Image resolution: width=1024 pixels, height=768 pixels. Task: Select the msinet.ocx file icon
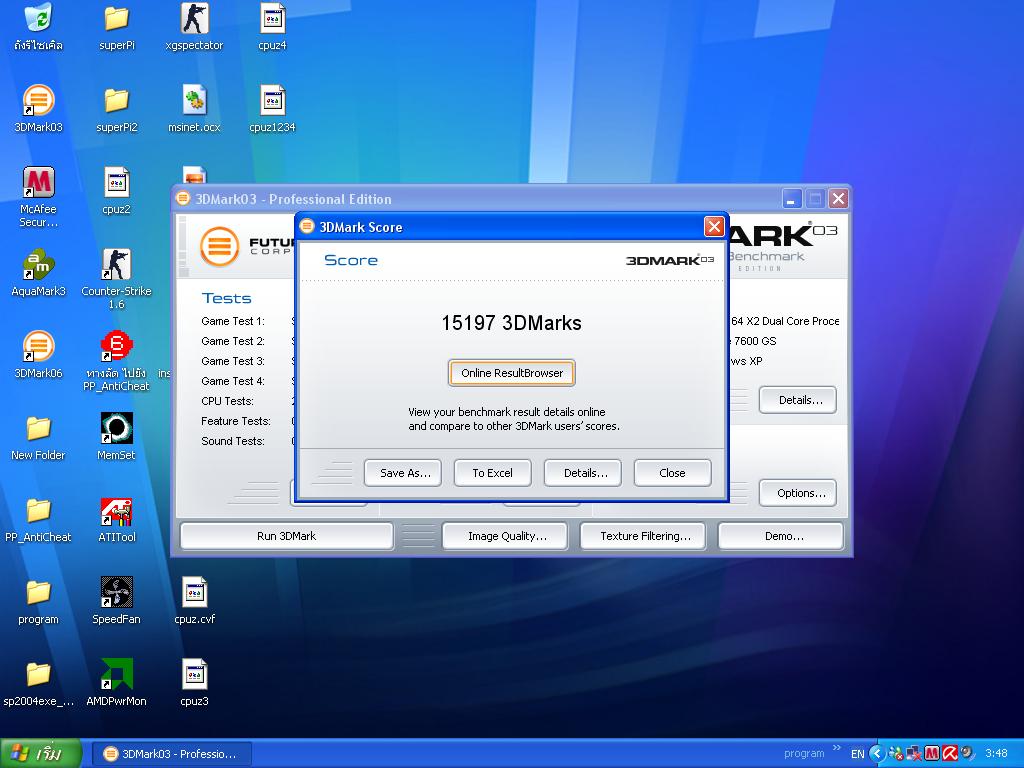(x=195, y=101)
